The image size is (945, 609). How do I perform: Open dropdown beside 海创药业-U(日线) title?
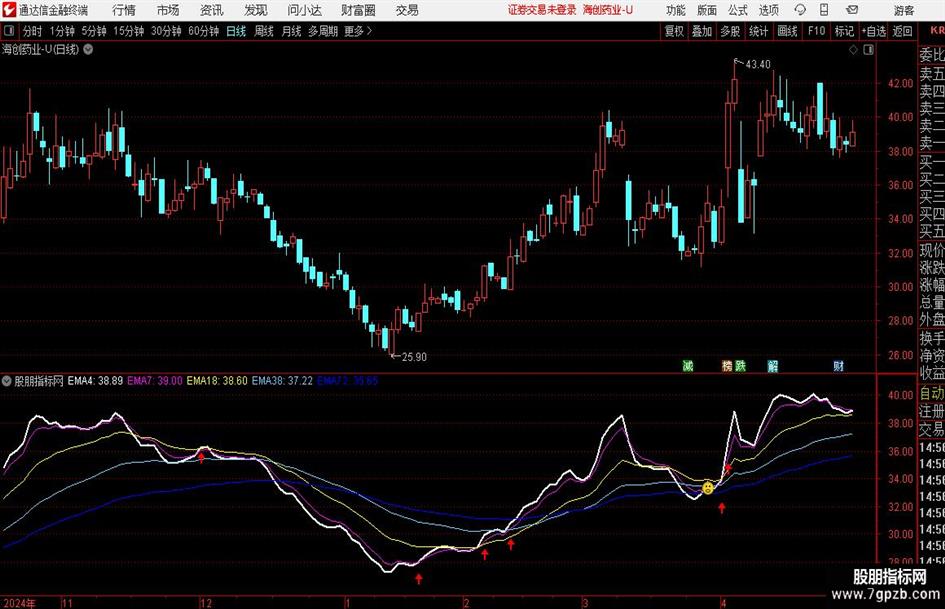(x=88, y=49)
